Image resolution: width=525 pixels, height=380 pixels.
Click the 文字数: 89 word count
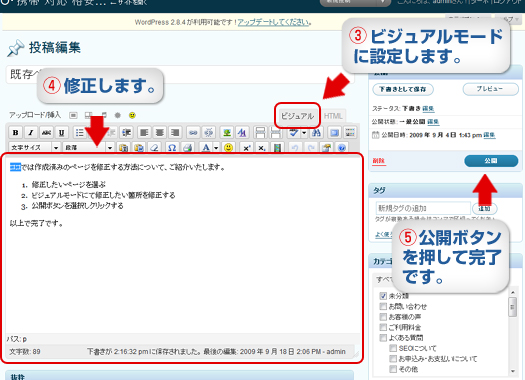[x=25, y=352]
